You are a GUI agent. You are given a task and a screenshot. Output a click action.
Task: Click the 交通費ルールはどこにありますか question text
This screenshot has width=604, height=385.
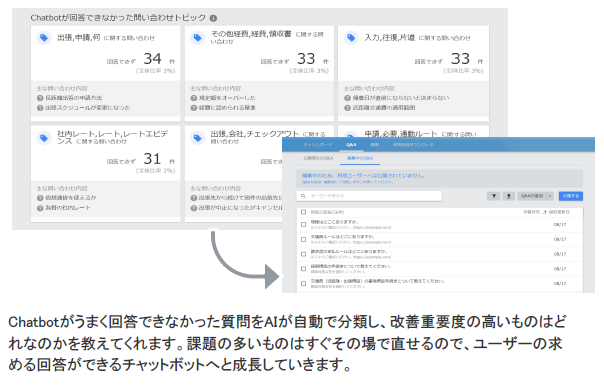342,237
